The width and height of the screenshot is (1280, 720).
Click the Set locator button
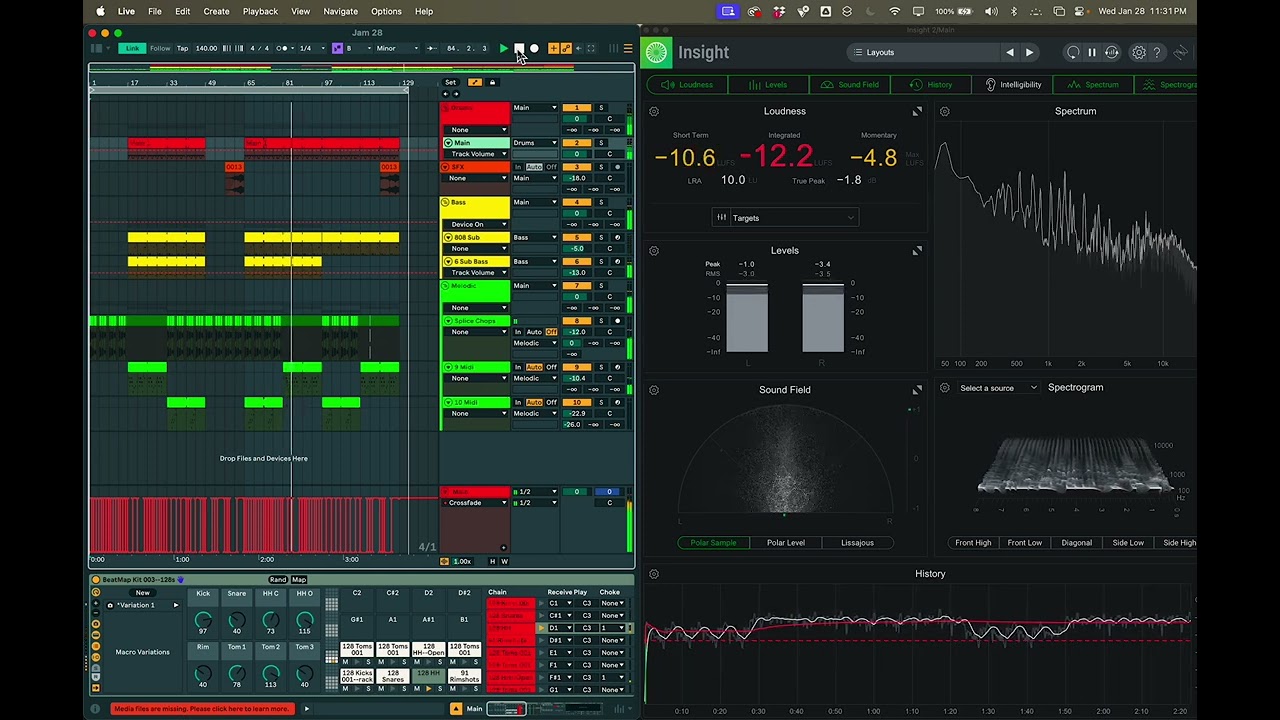450,82
